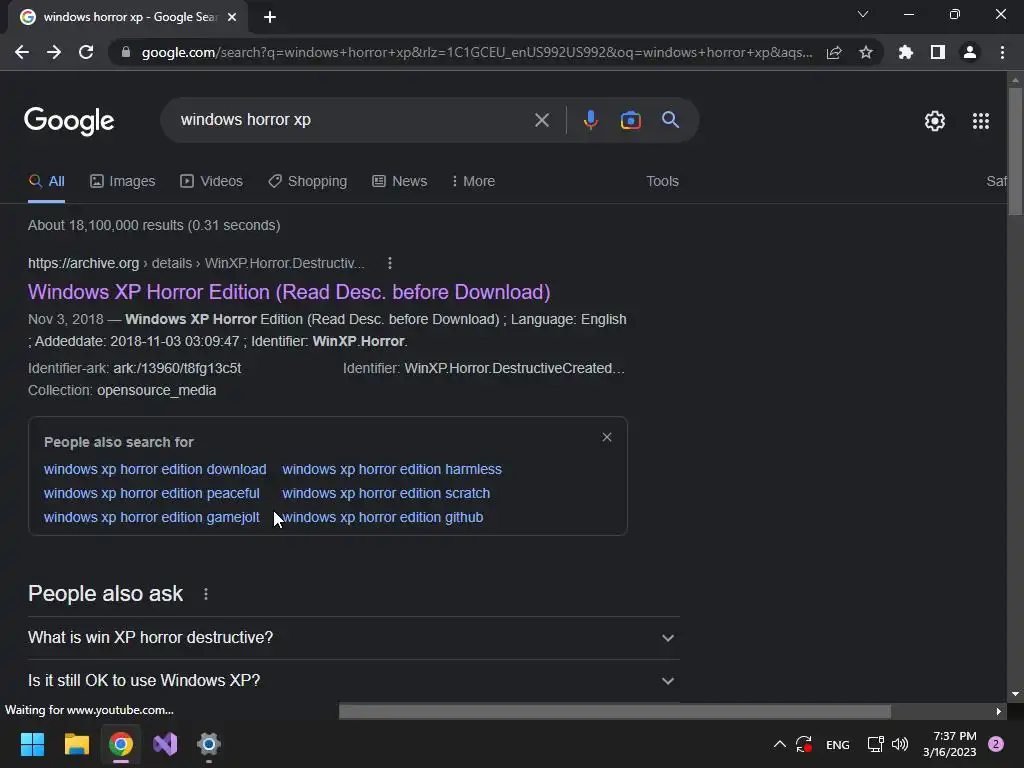Open Chrome from the taskbar

pyautogui.click(x=121, y=744)
